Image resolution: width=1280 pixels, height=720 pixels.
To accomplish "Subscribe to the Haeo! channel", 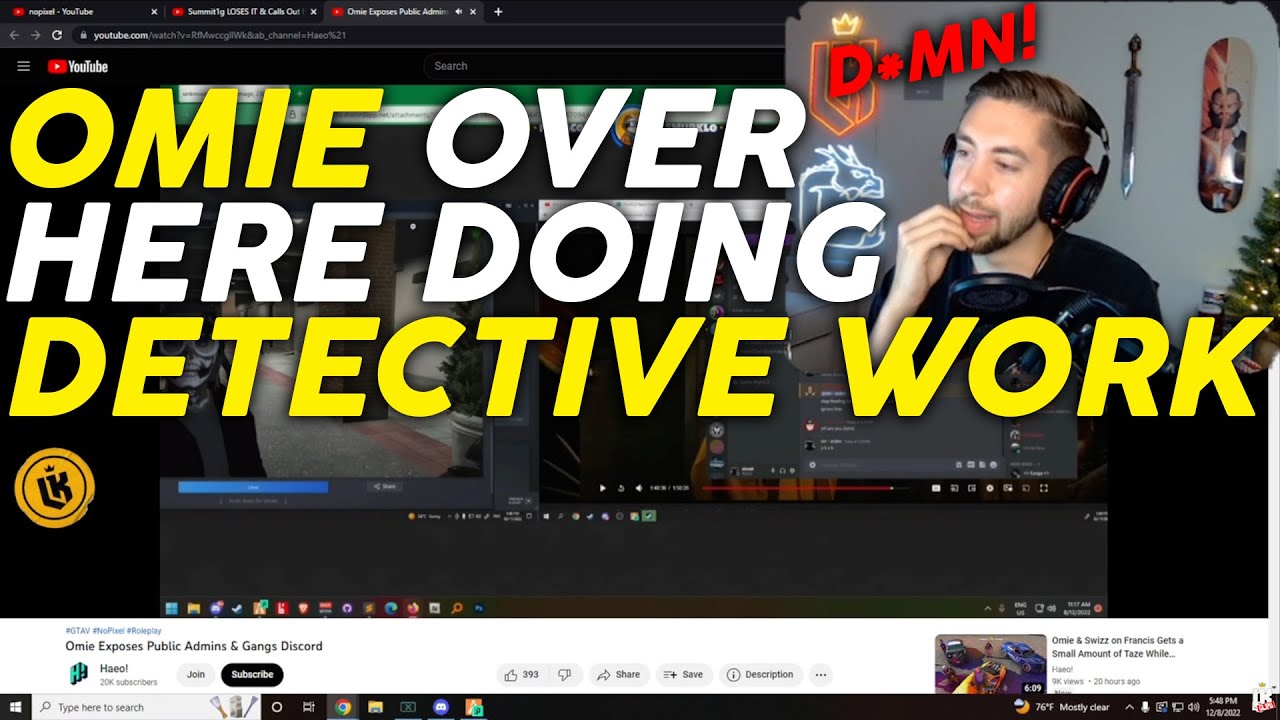I will pos(252,675).
